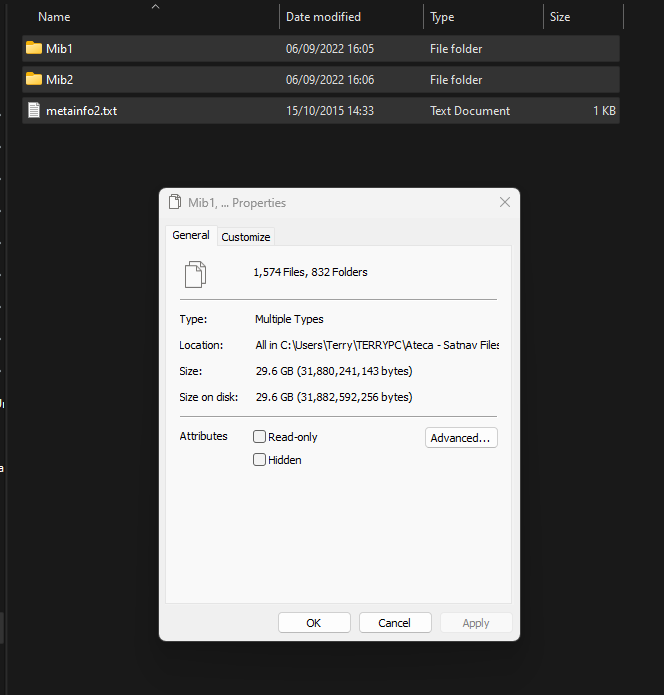The width and height of the screenshot is (664, 695).
Task: Sort by the Name column header
Action: [54, 17]
